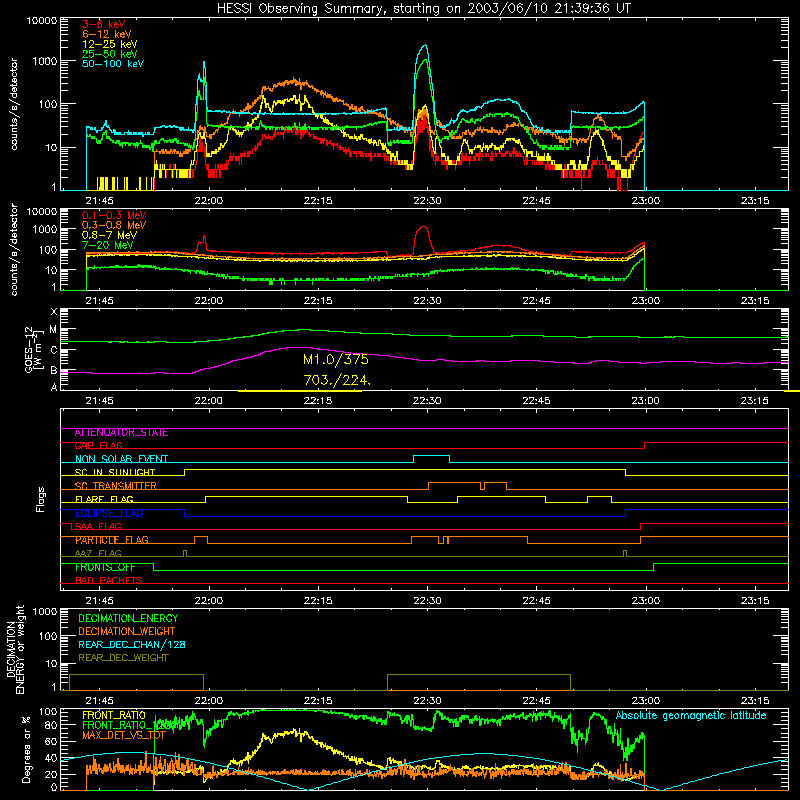The image size is (800, 800).
Task: Click the vertical Flags axis title
Action: click(x=41, y=499)
